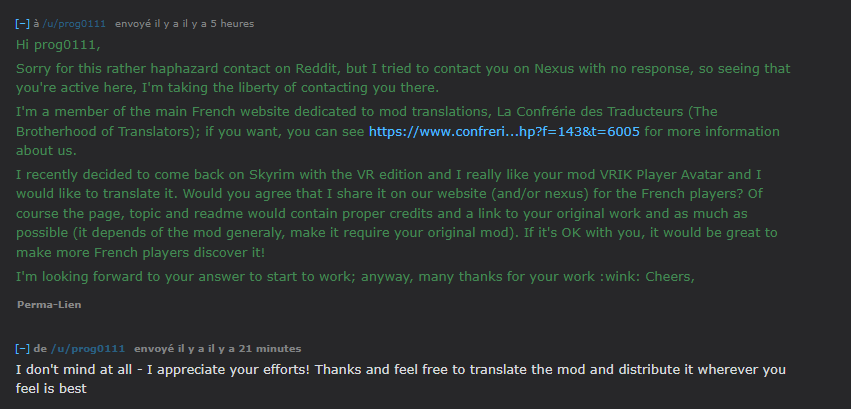
Task: Click the 'il y a 5 heures' timestamp
Action: click(x=219, y=24)
